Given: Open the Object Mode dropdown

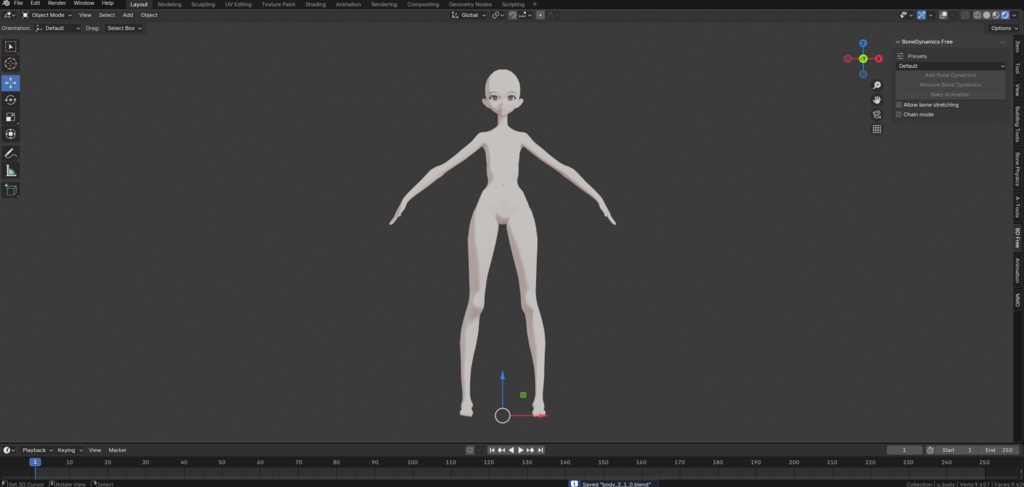Looking at the screenshot, I should pyautogui.click(x=47, y=15).
